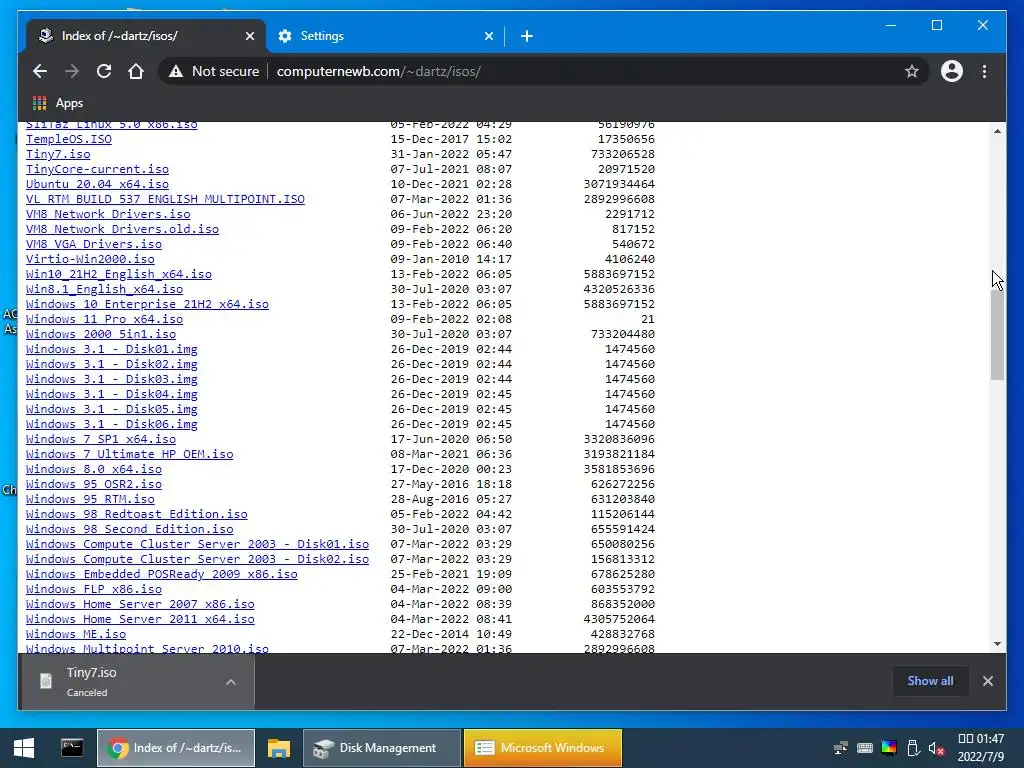Download VM8_VGA_Drivers.iso

click(94, 244)
